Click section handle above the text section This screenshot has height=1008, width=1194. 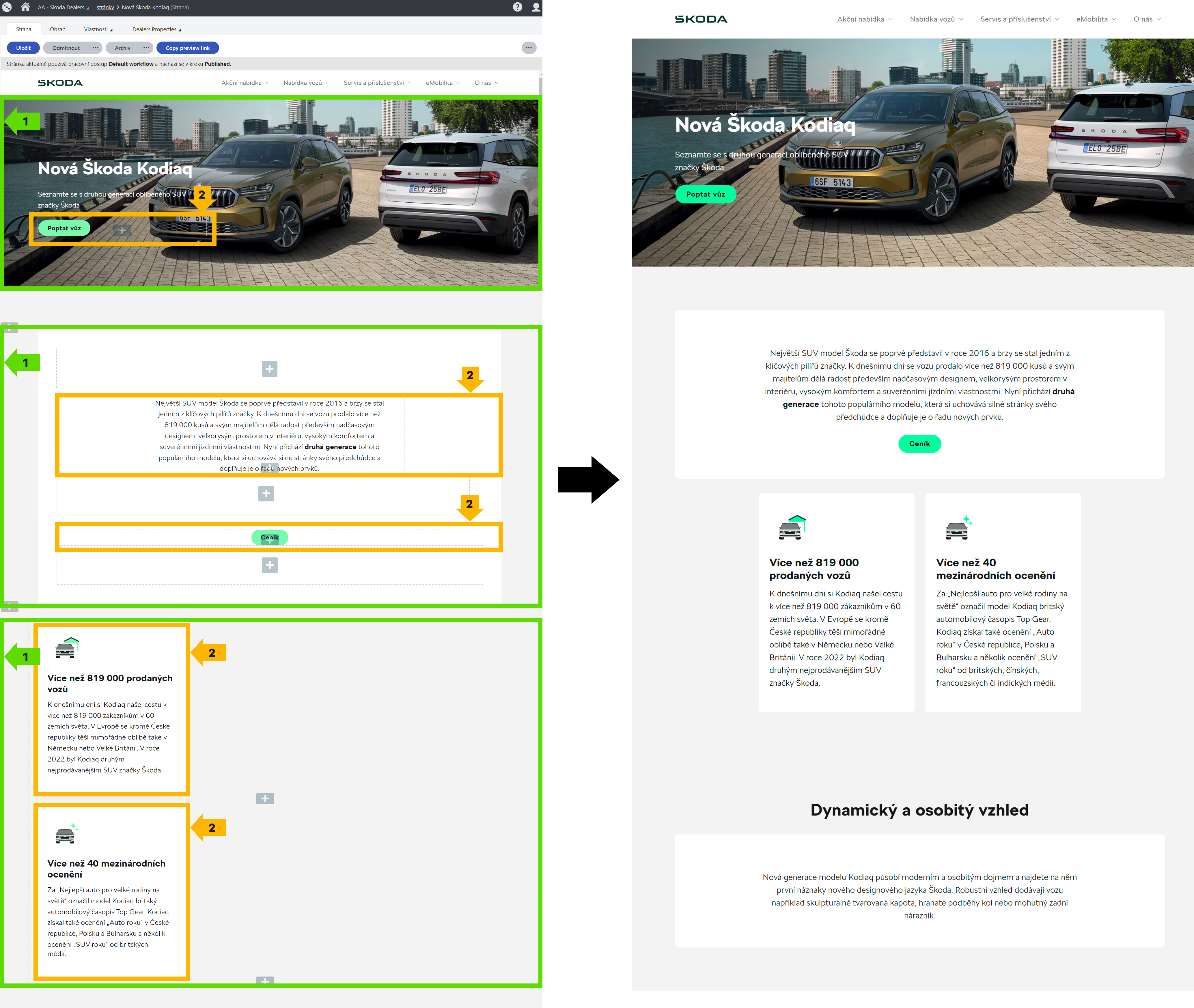tap(9, 328)
